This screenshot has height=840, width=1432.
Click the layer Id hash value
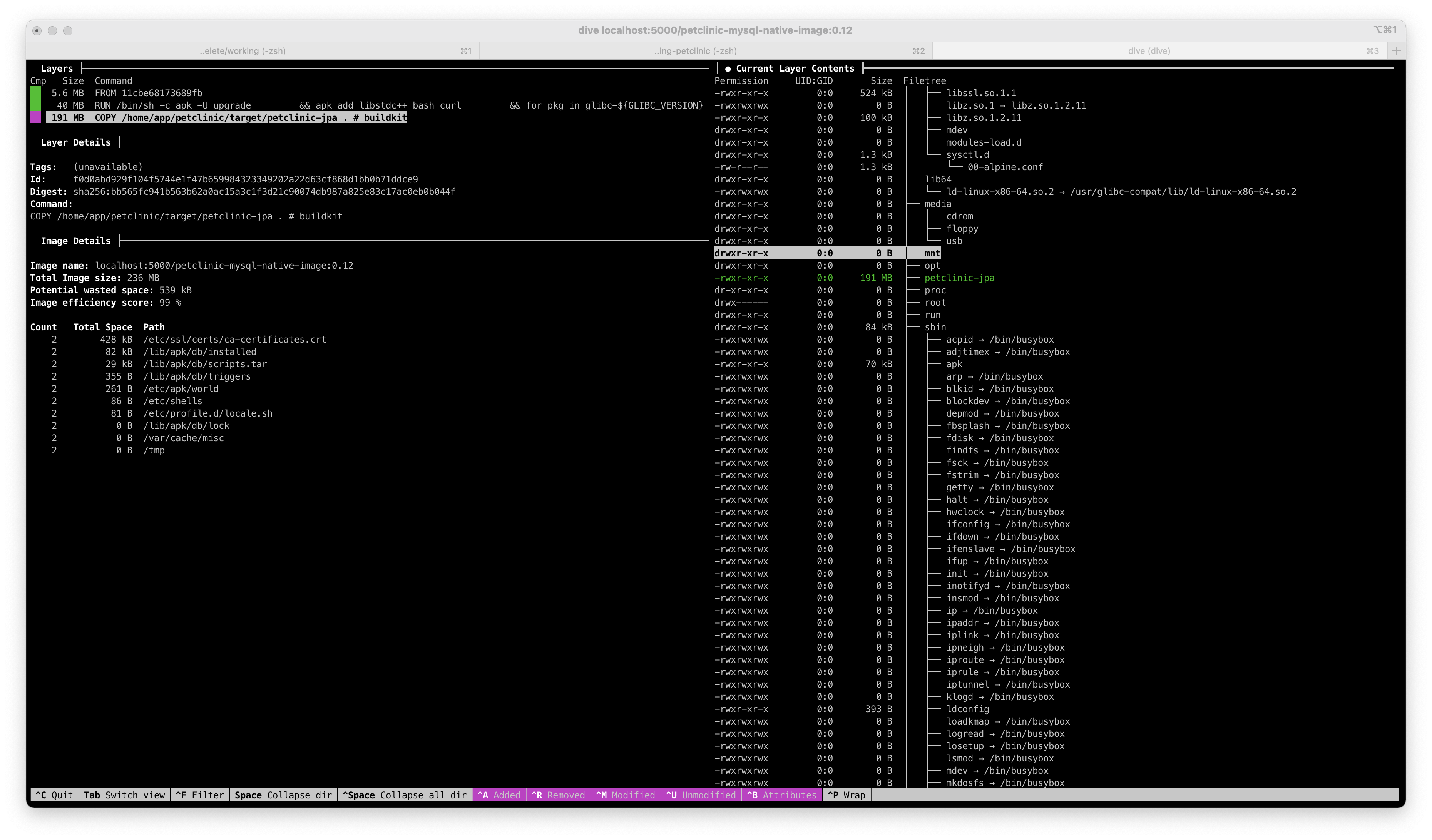click(x=246, y=179)
